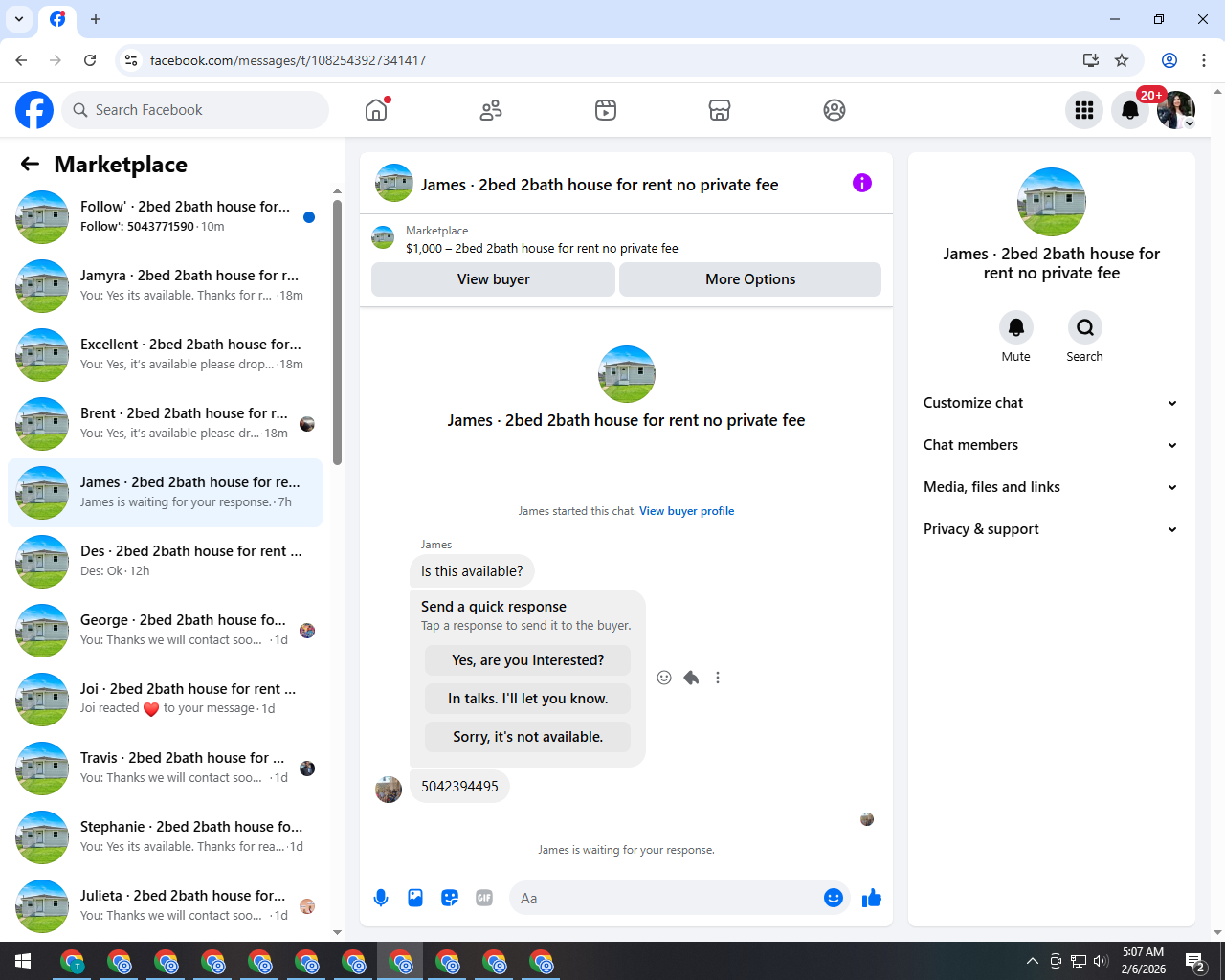Expand the Customize chat section

pos(1051,403)
